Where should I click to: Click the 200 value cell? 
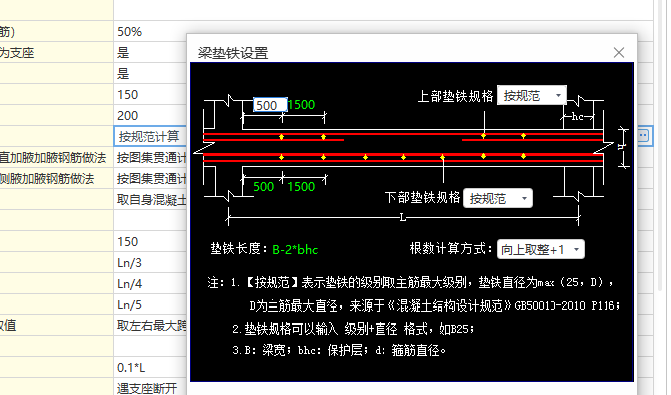(x=150, y=116)
